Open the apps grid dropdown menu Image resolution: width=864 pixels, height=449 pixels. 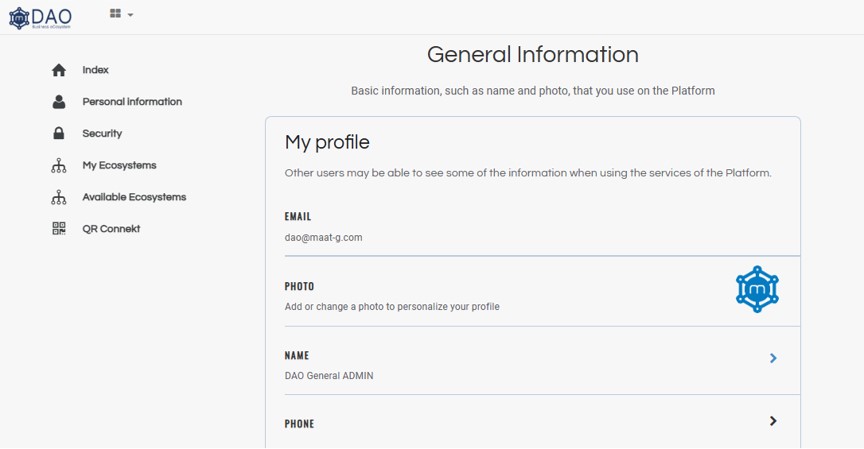[x=121, y=14]
